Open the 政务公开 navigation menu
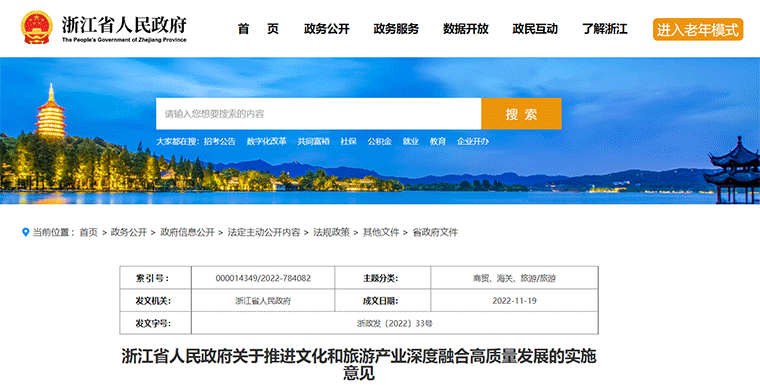The height and width of the screenshot is (385, 760). click(x=327, y=29)
